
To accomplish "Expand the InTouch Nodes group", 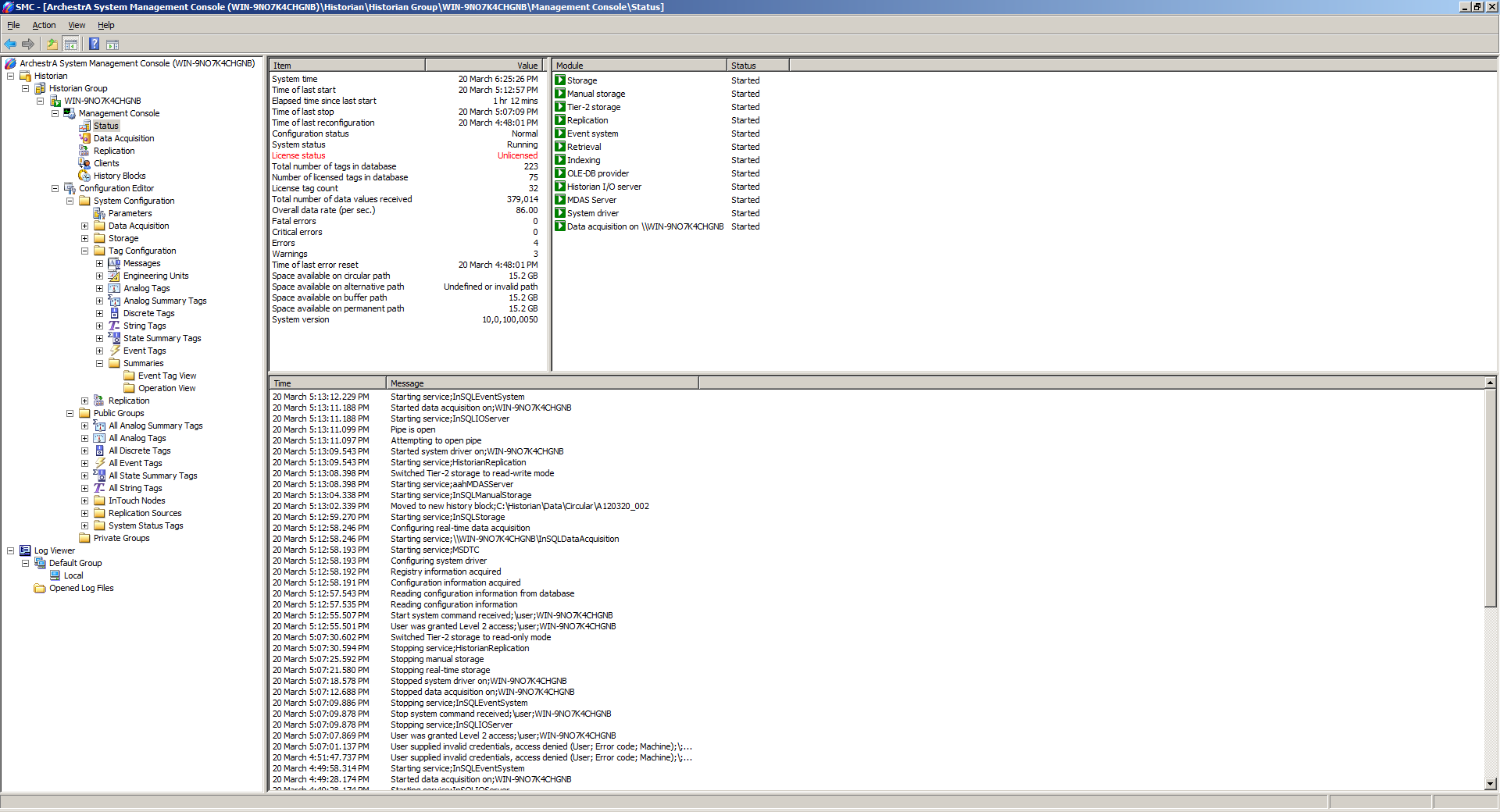I will pos(84,500).
